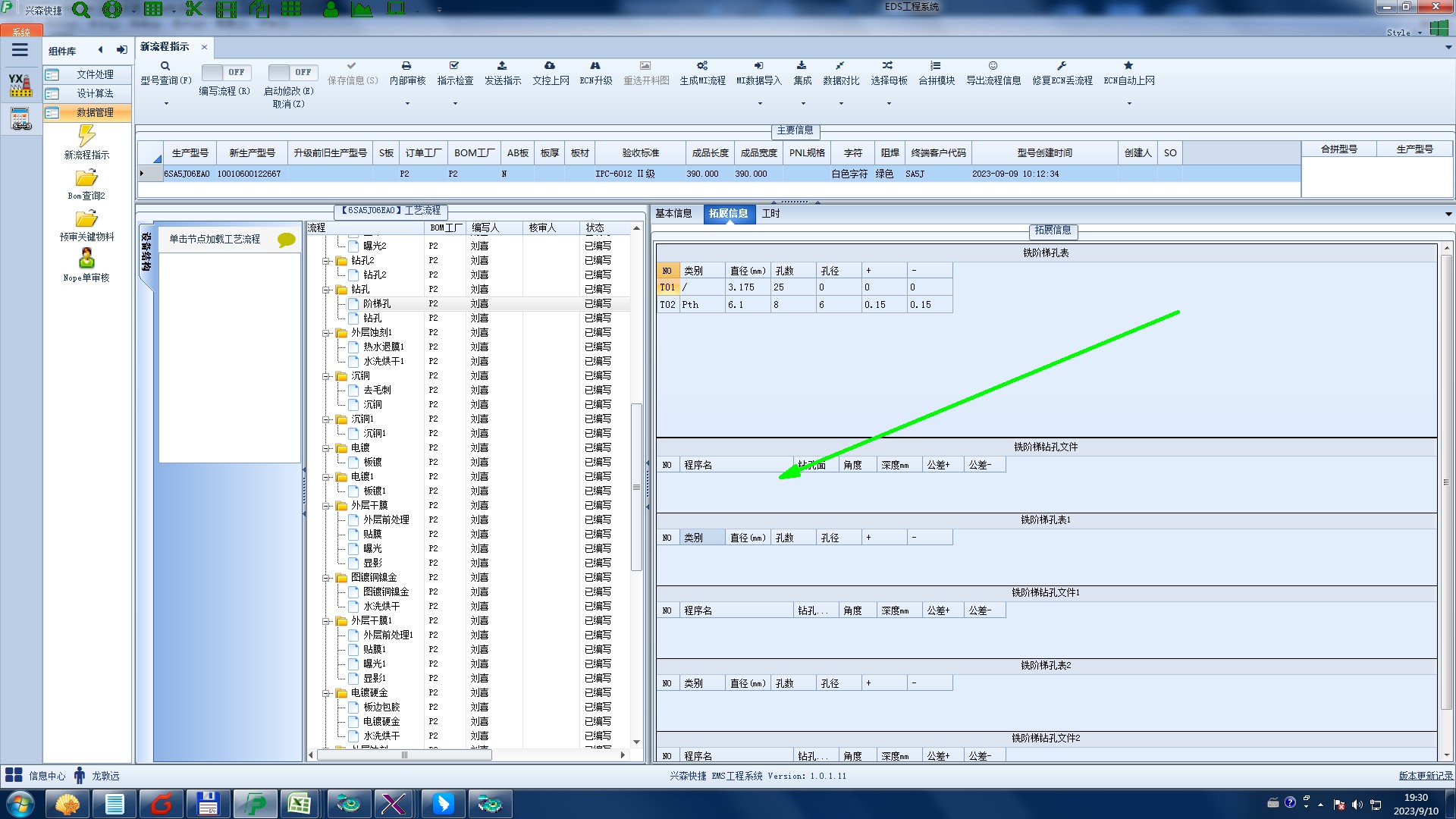Click 单击节点加载工艺流程 button
This screenshot has height=819, width=1456.
tap(215, 239)
